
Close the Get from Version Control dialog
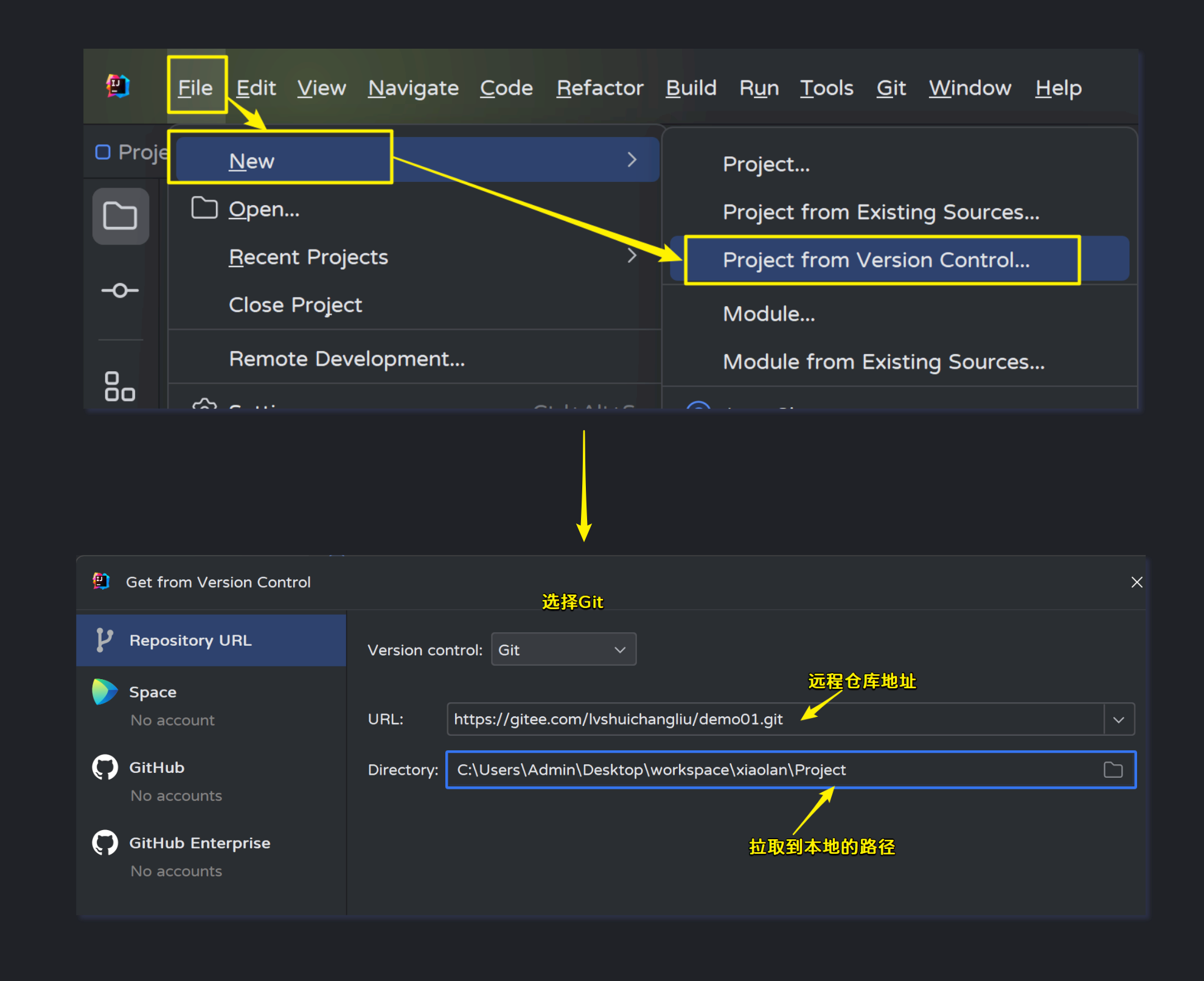[1136, 582]
